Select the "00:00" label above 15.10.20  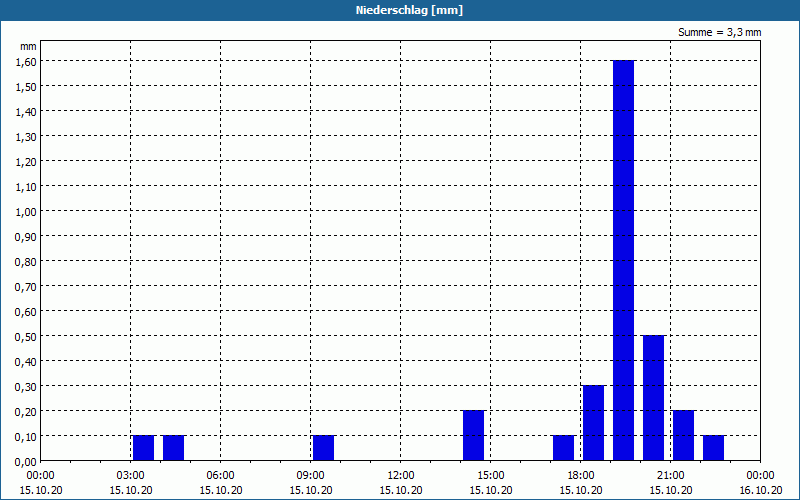[x=41, y=476]
